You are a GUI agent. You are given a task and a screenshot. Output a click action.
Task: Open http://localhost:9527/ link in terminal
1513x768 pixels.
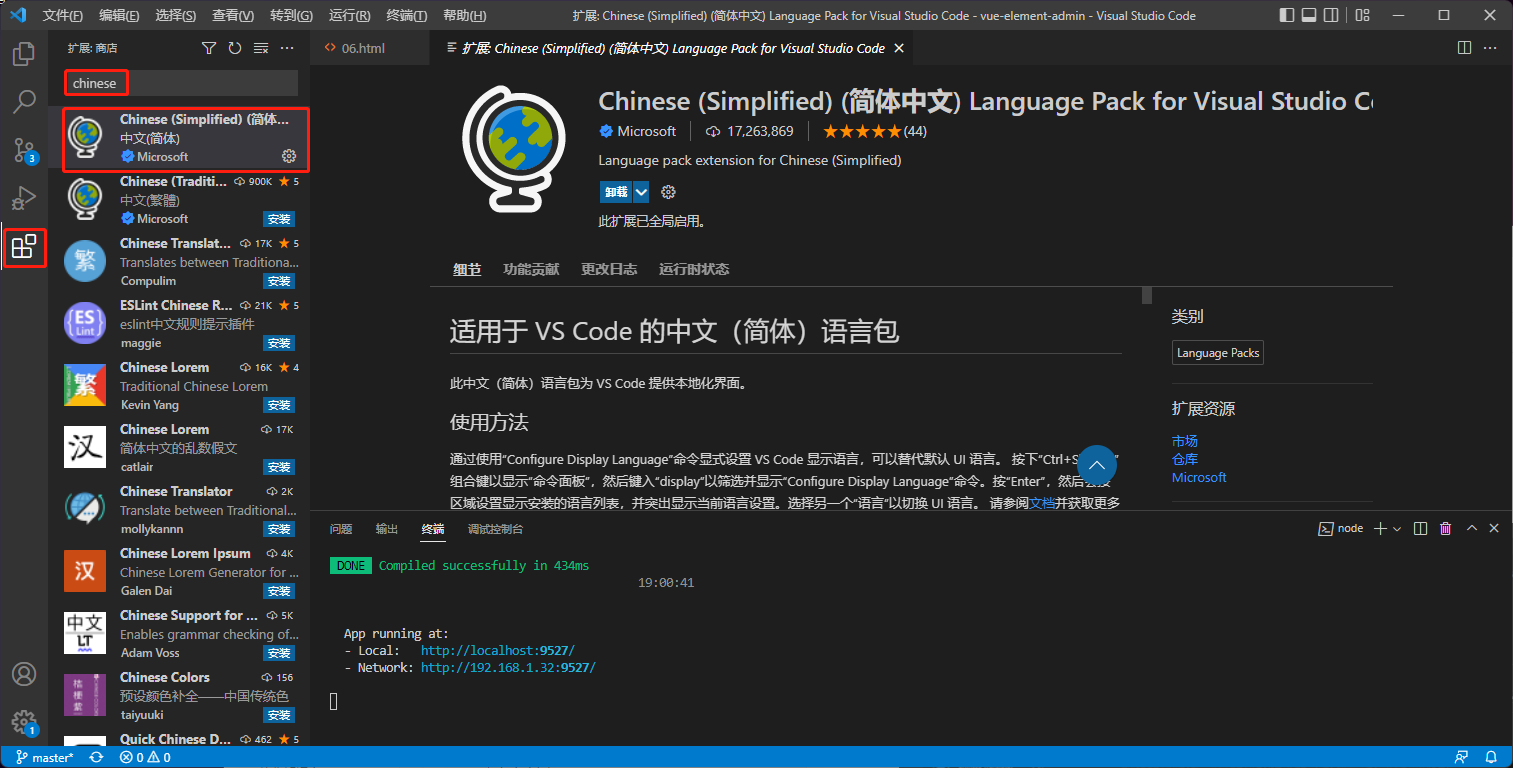[x=497, y=650]
